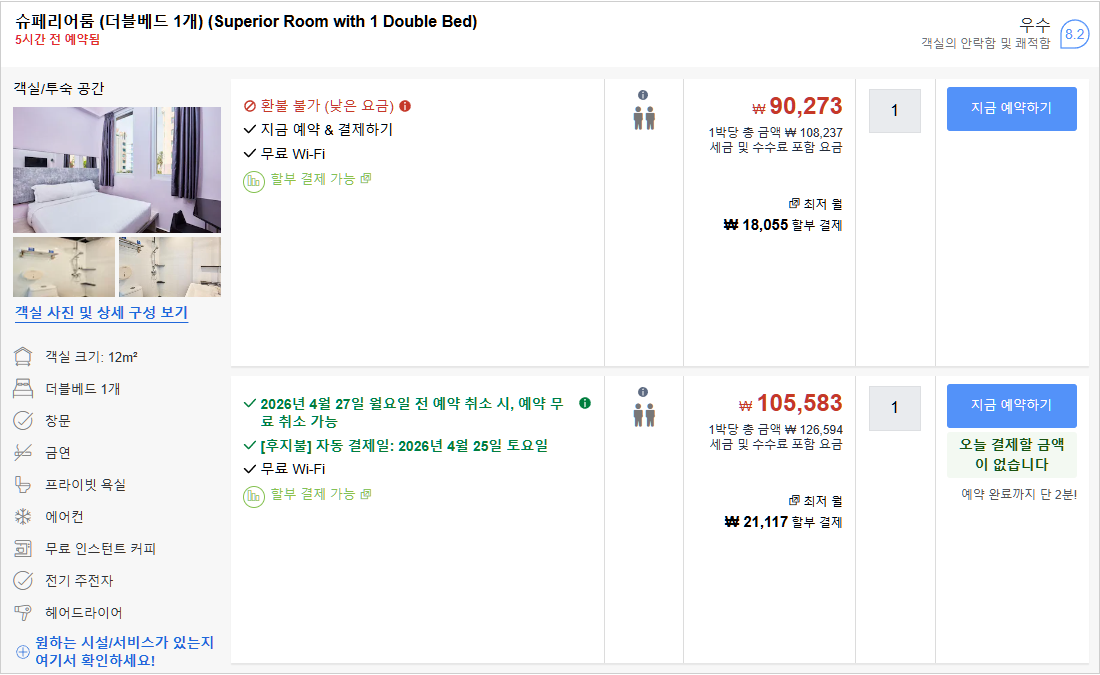This screenshot has height=675, width=1100.
Task: Click the occupancy info icon in the ₩90,273 row
Action: 643,95
